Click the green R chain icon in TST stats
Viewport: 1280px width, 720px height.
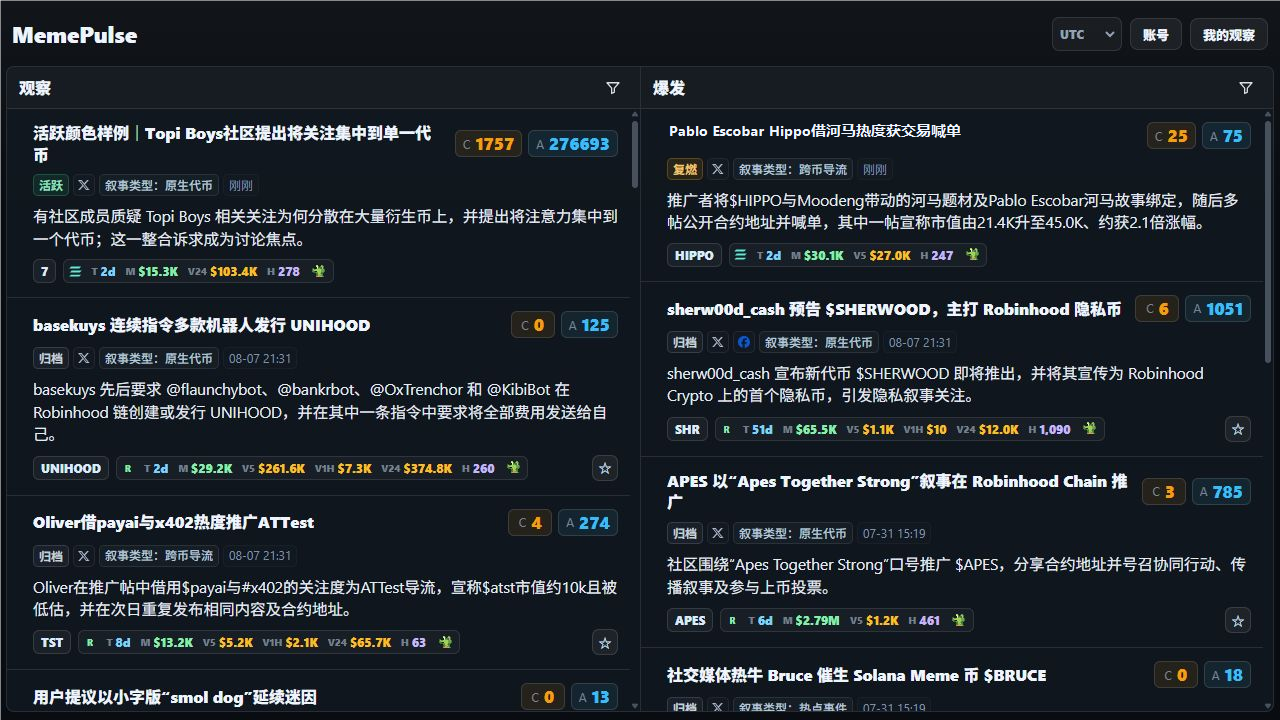(90, 642)
